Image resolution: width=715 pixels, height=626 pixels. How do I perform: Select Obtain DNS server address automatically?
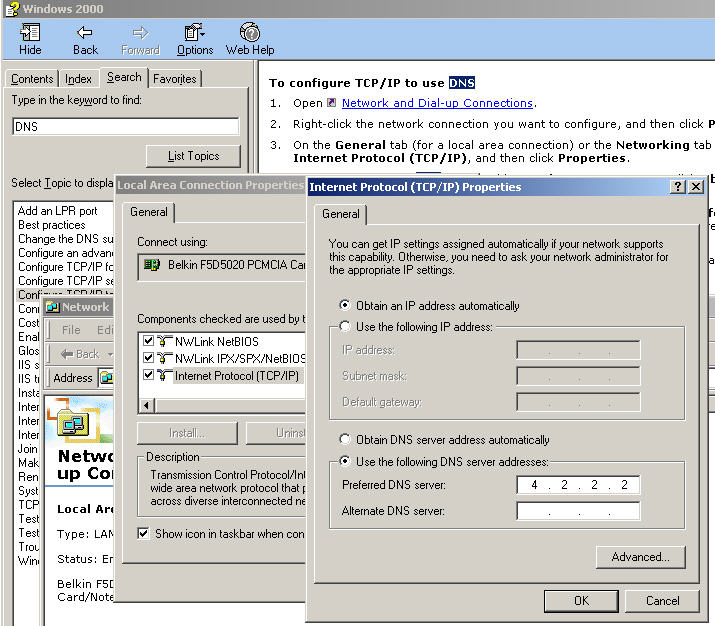(345, 439)
